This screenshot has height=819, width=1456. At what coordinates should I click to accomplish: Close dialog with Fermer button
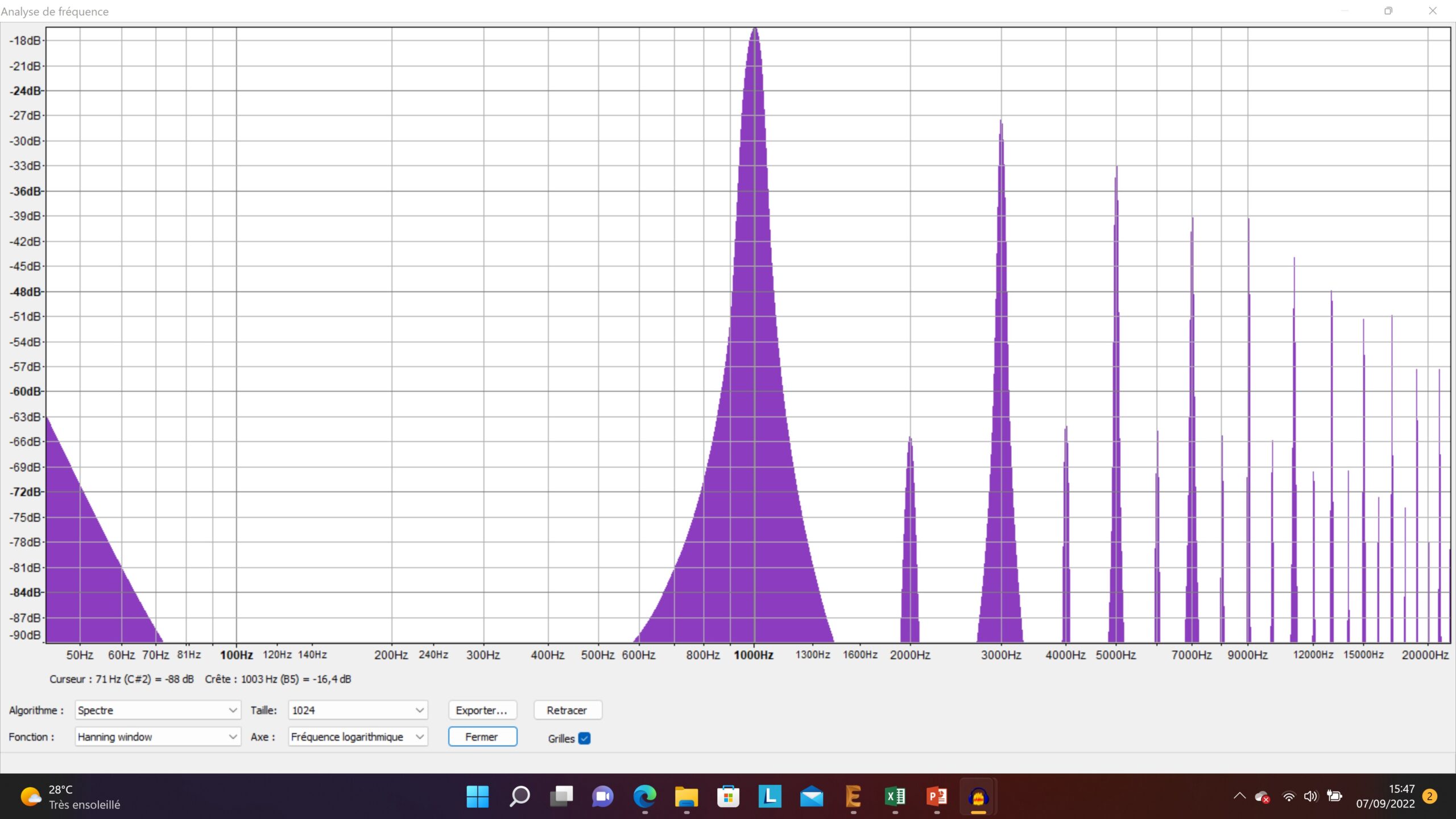coord(482,737)
